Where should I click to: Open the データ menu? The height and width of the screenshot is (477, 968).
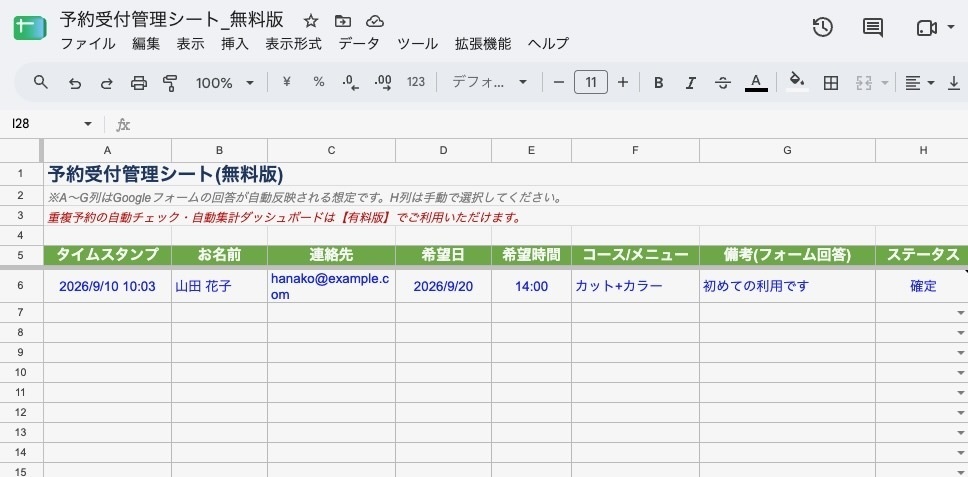[x=359, y=44]
